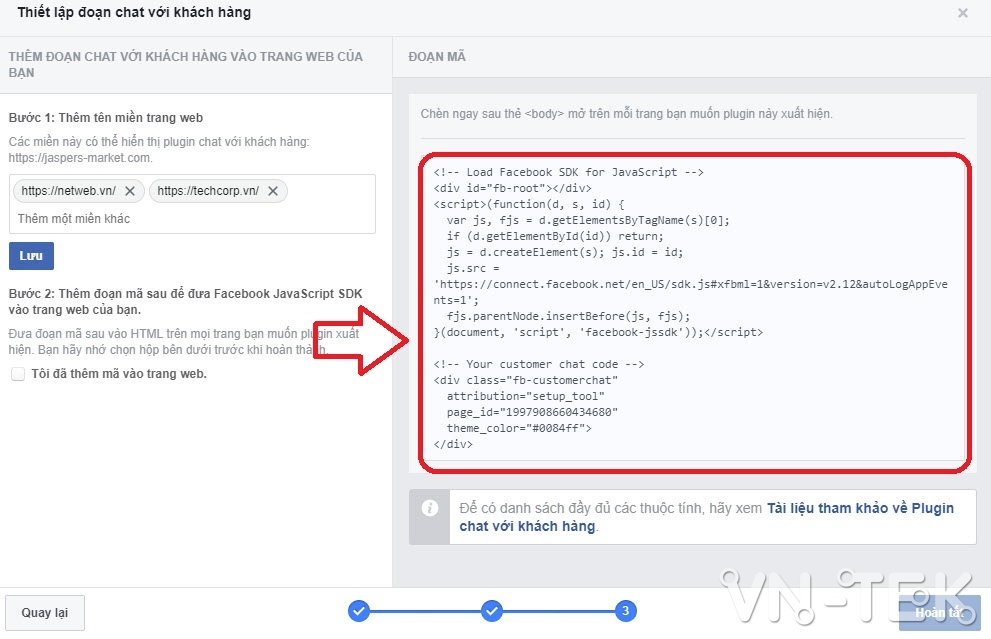
Task: Close the customer chat setup dialog
Action: pos(963,13)
